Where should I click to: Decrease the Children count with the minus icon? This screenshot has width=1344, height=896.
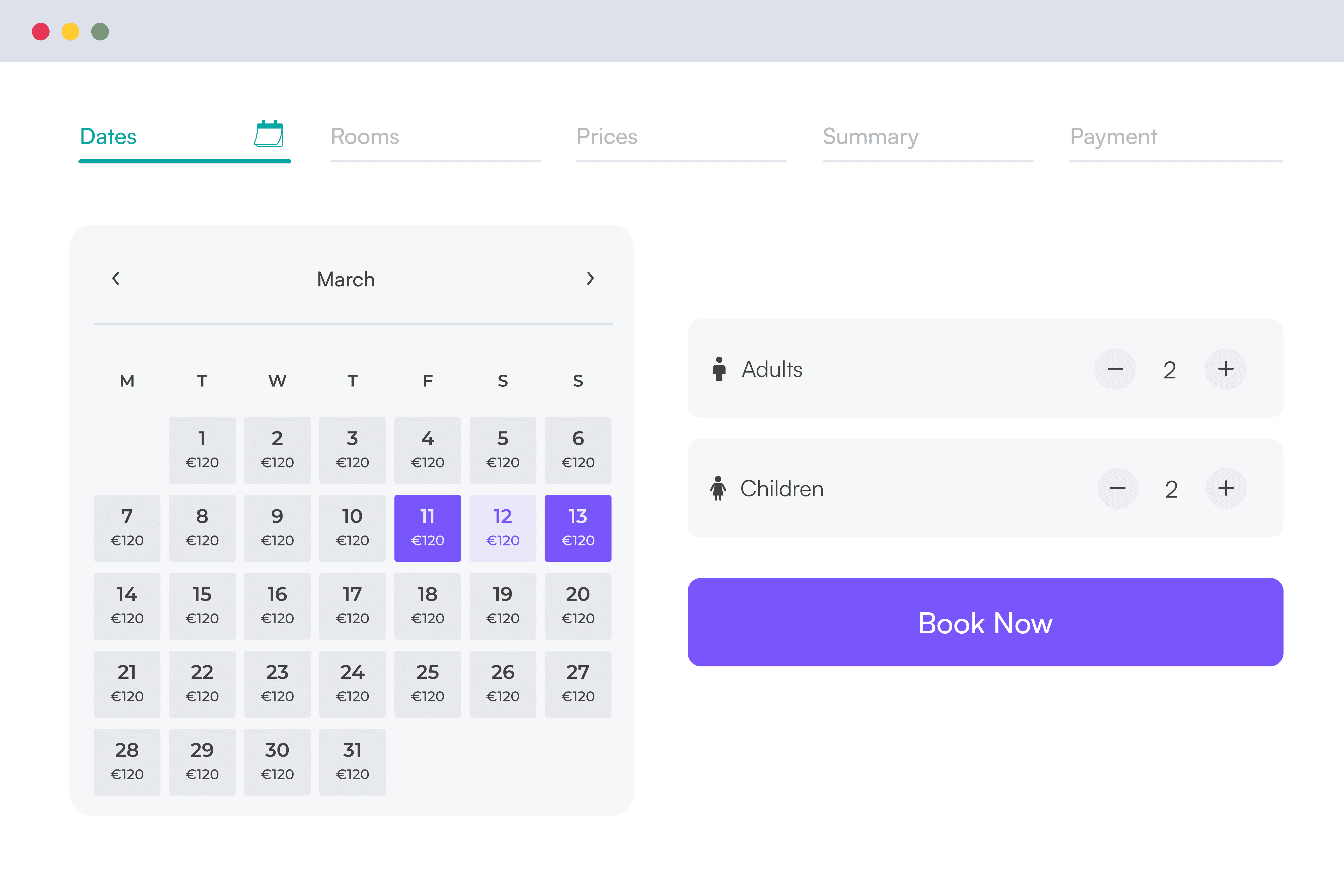coord(1118,489)
